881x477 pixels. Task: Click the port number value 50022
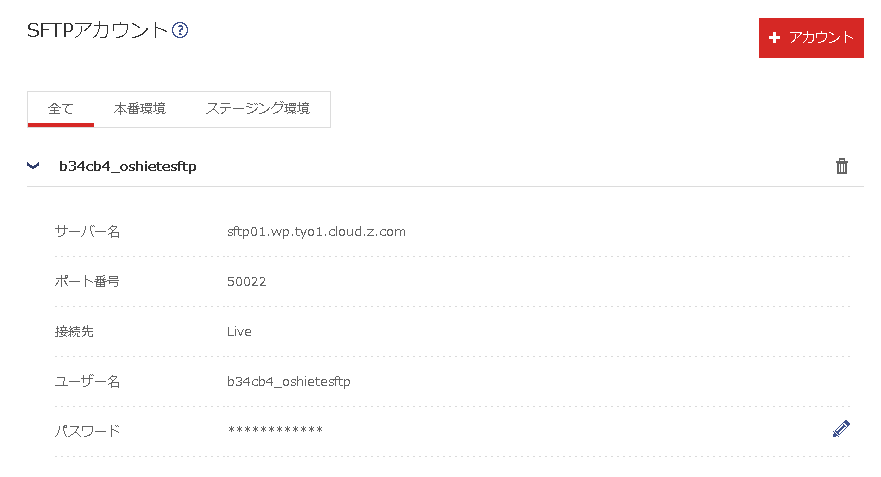pos(247,281)
